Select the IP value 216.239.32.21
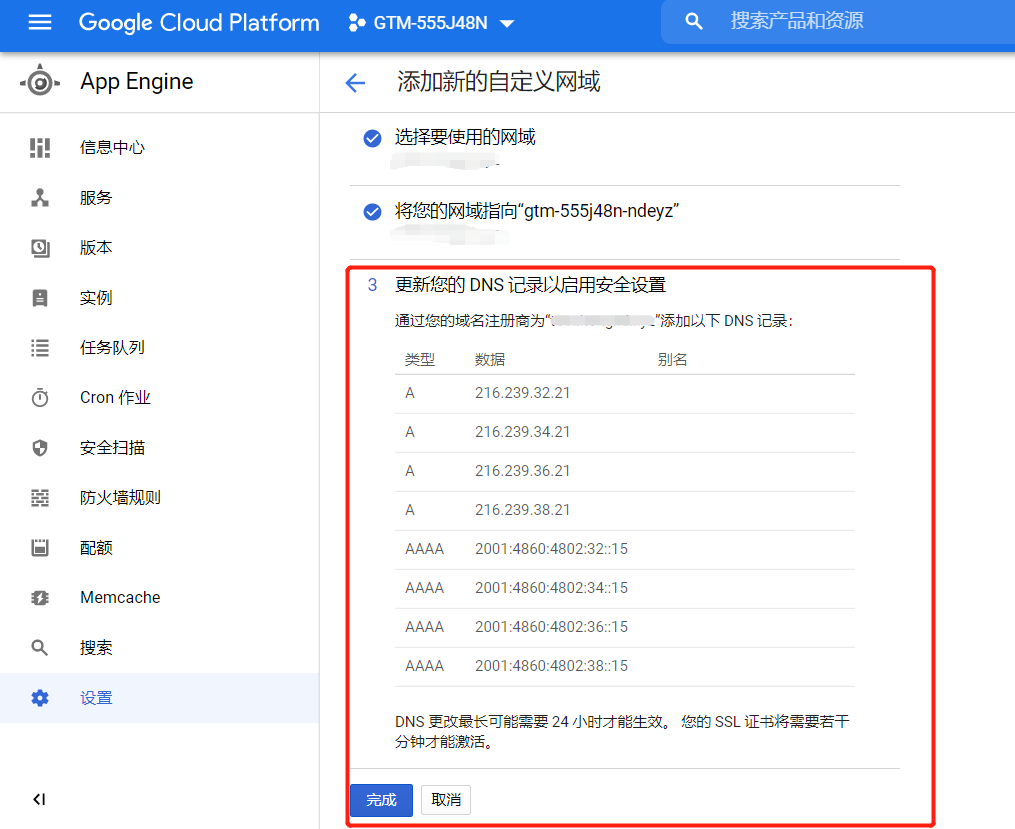1015x829 pixels. [x=522, y=393]
